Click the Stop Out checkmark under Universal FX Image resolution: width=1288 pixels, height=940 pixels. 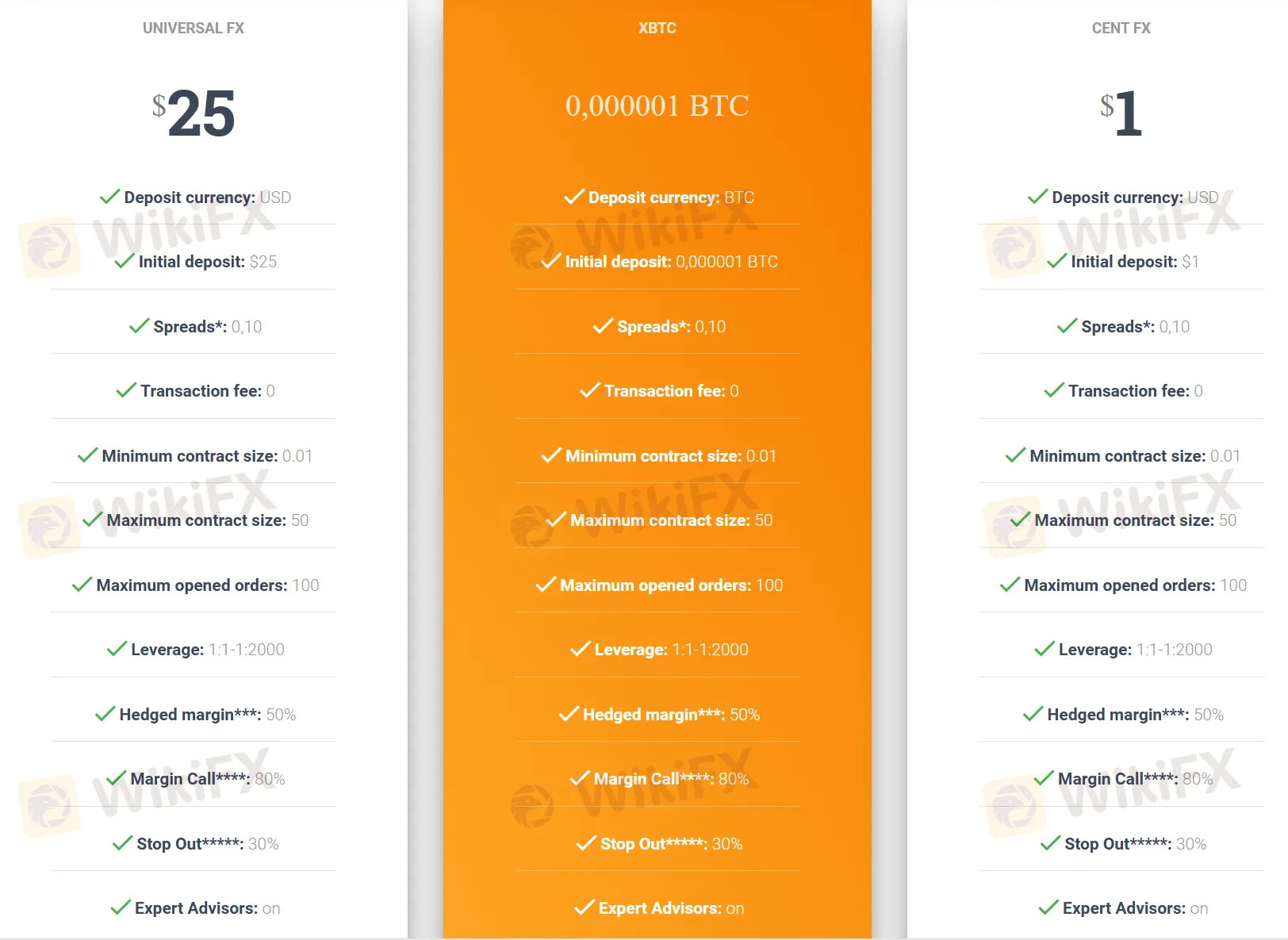click(123, 843)
